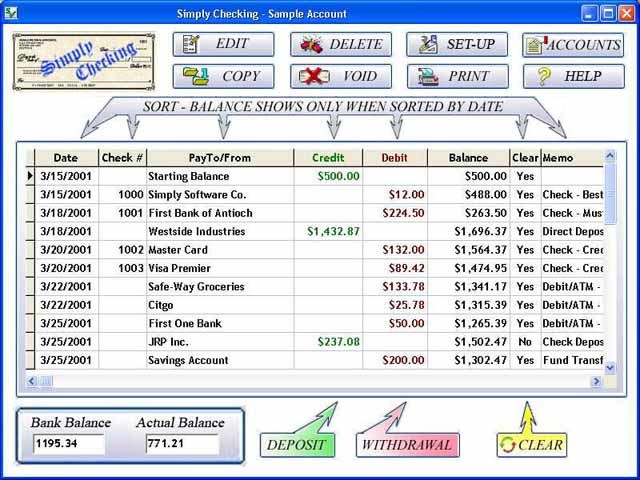
Task: Click the Simply Checking check logo
Action: tap(84, 62)
